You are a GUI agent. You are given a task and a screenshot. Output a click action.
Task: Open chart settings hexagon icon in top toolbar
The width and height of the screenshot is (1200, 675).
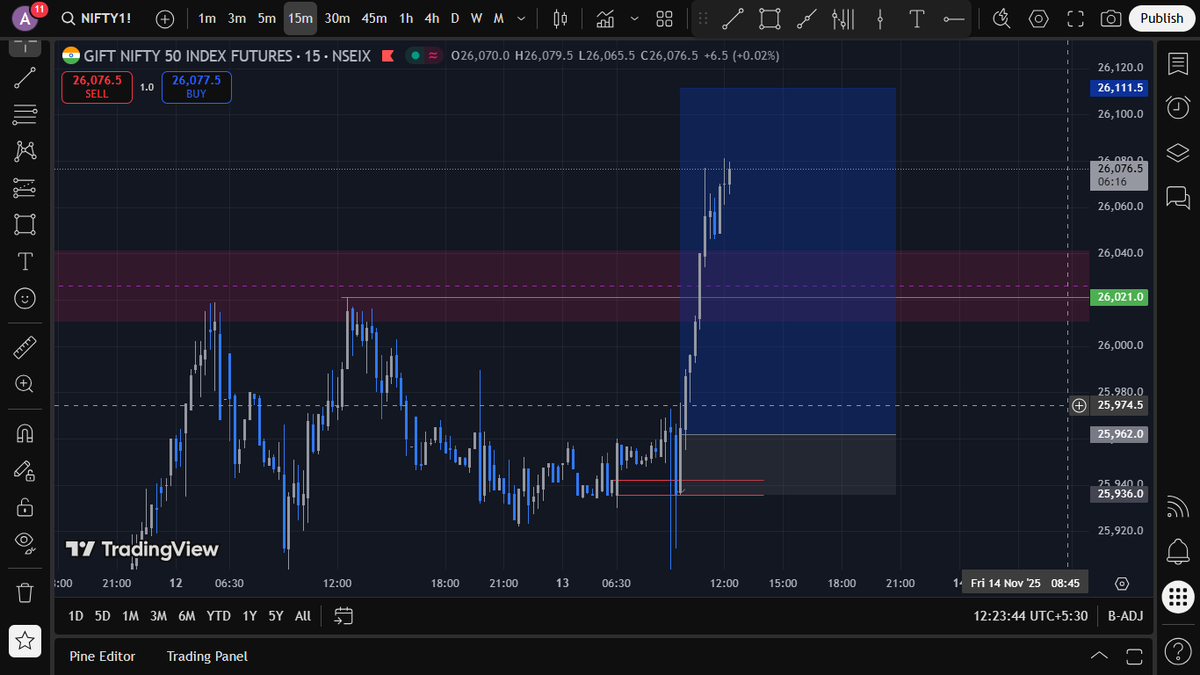click(x=1039, y=18)
